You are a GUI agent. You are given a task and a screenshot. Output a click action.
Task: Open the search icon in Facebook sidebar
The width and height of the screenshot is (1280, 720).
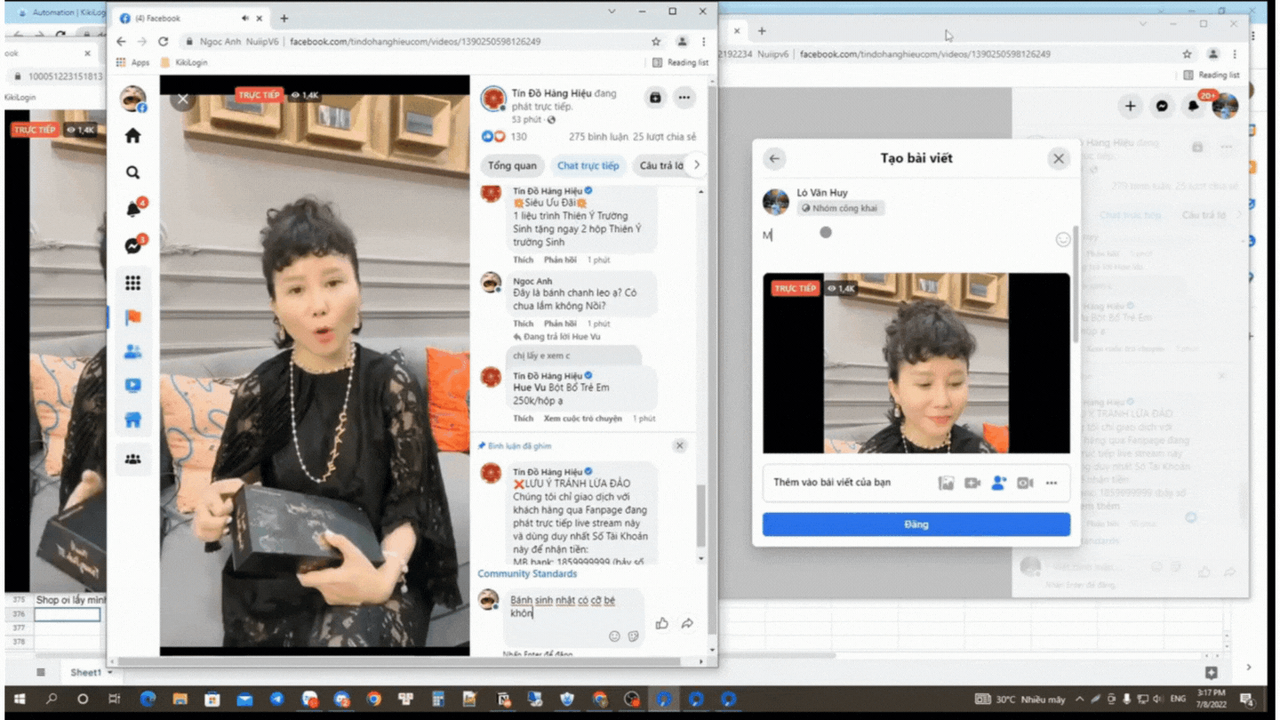click(x=133, y=173)
